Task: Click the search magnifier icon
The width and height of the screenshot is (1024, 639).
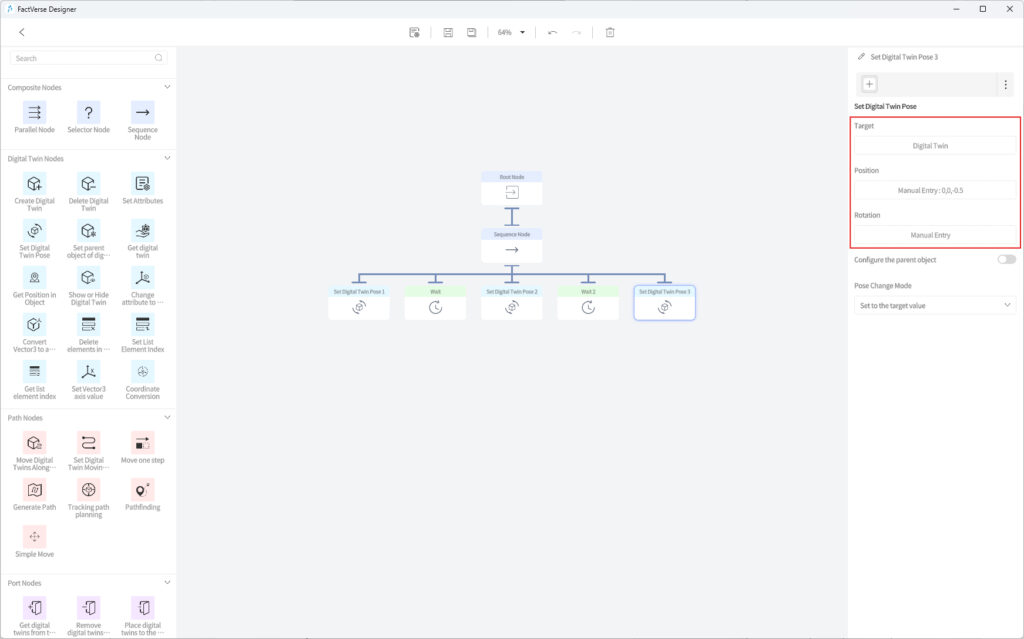Action: pyautogui.click(x=159, y=58)
